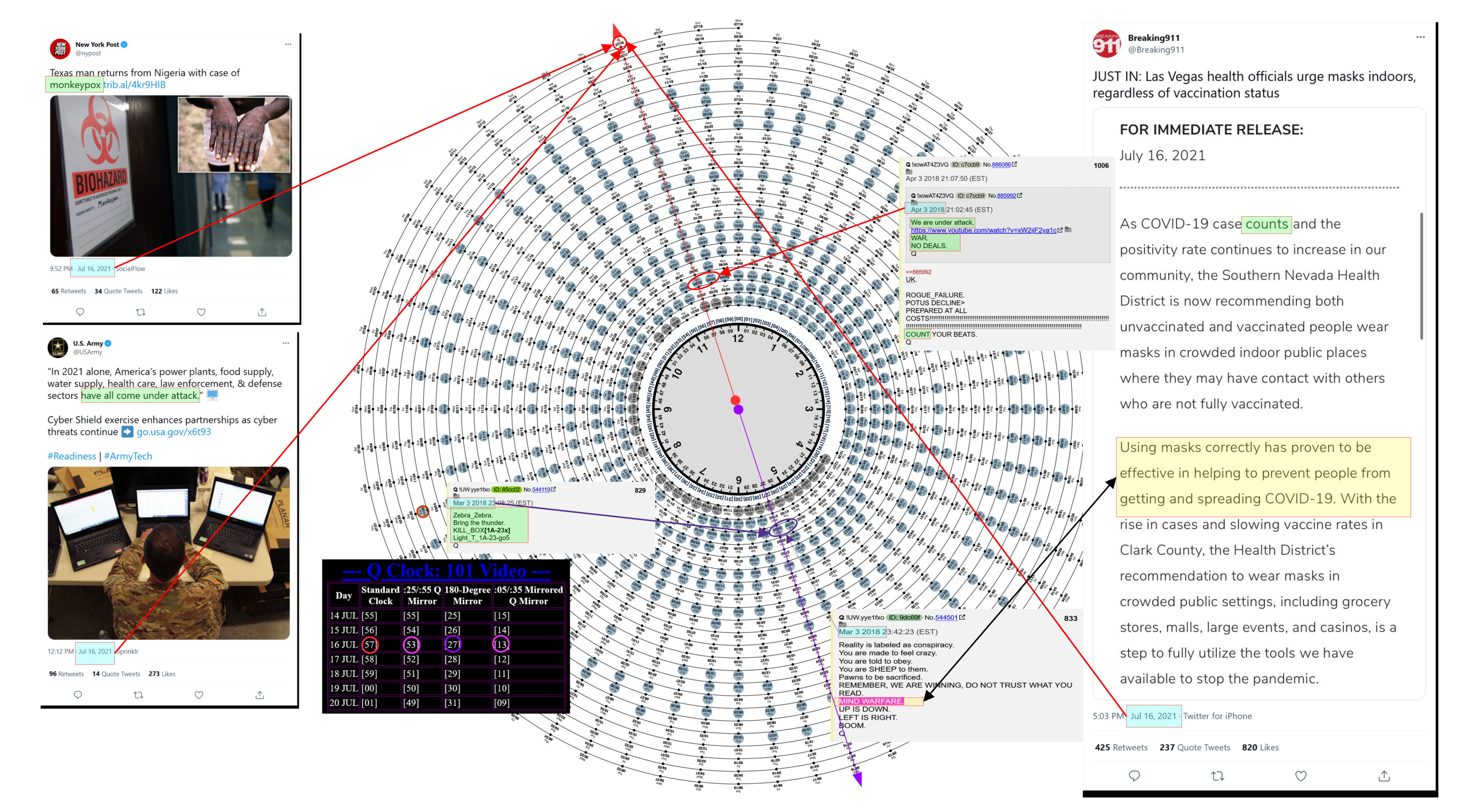Open the more options menu on the Breaking911 tweet
The image size is (1477, 812).
pos(1420,37)
